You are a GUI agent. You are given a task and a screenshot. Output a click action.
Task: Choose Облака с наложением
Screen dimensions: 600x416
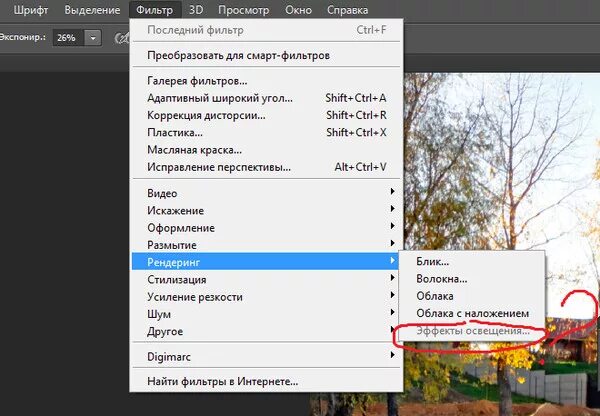[472, 313]
